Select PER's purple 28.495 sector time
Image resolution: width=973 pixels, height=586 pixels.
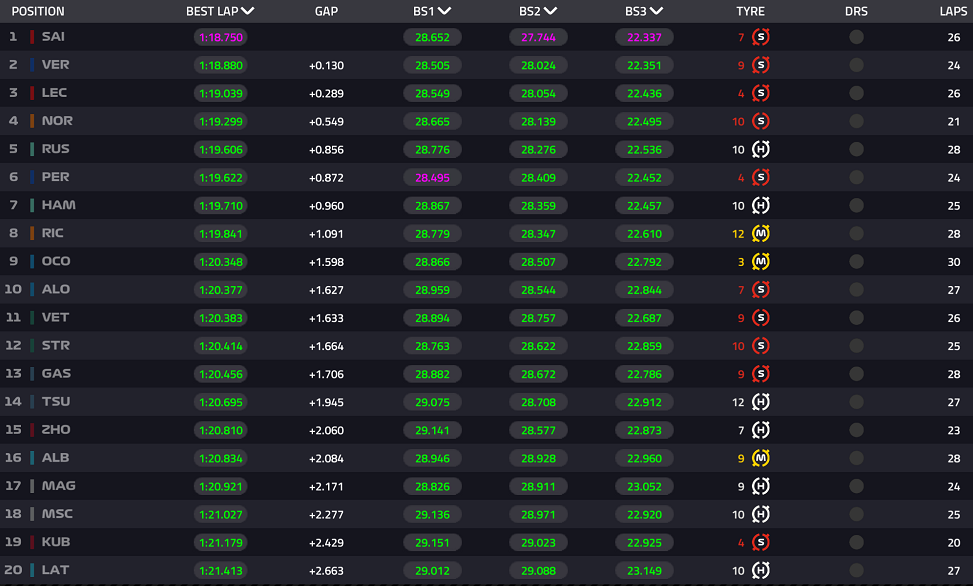coord(433,178)
